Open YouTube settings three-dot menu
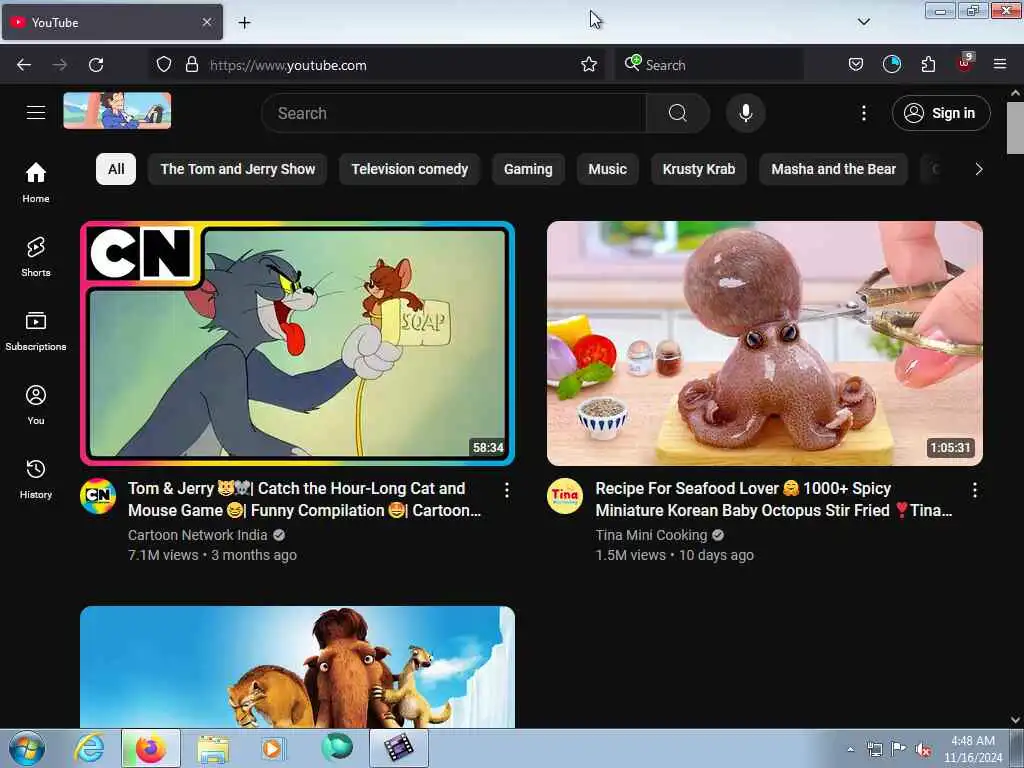The image size is (1024, 768). pos(863,113)
